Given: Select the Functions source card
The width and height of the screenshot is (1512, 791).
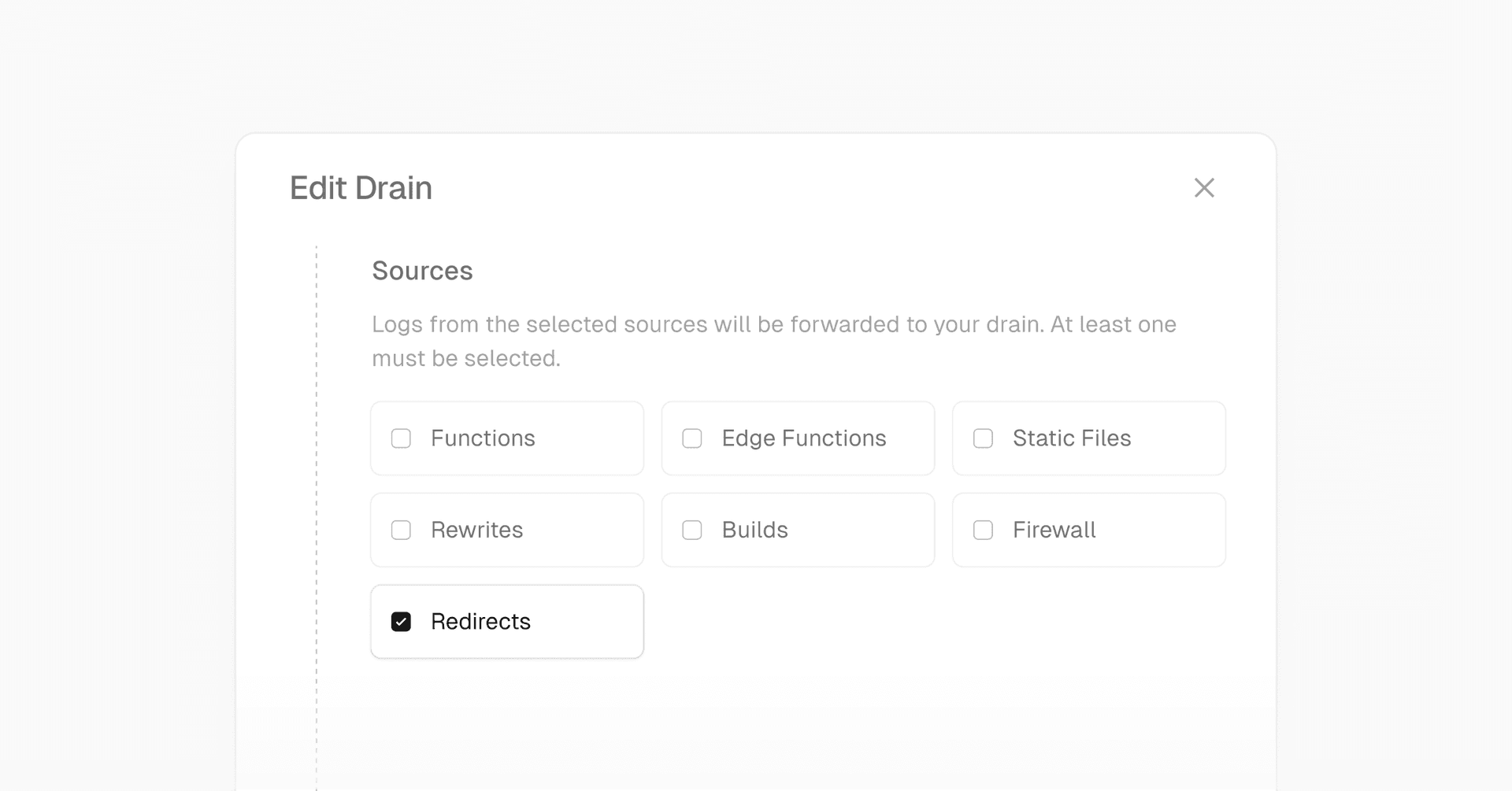Looking at the screenshot, I should 506,438.
